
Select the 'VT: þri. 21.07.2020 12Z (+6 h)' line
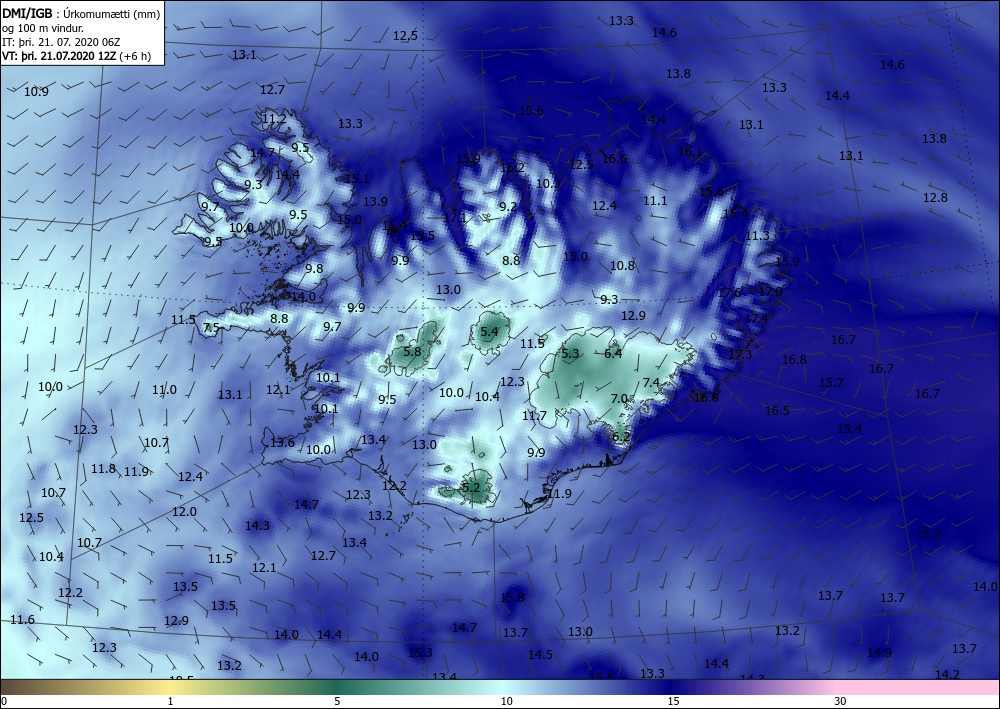[x=77, y=55]
